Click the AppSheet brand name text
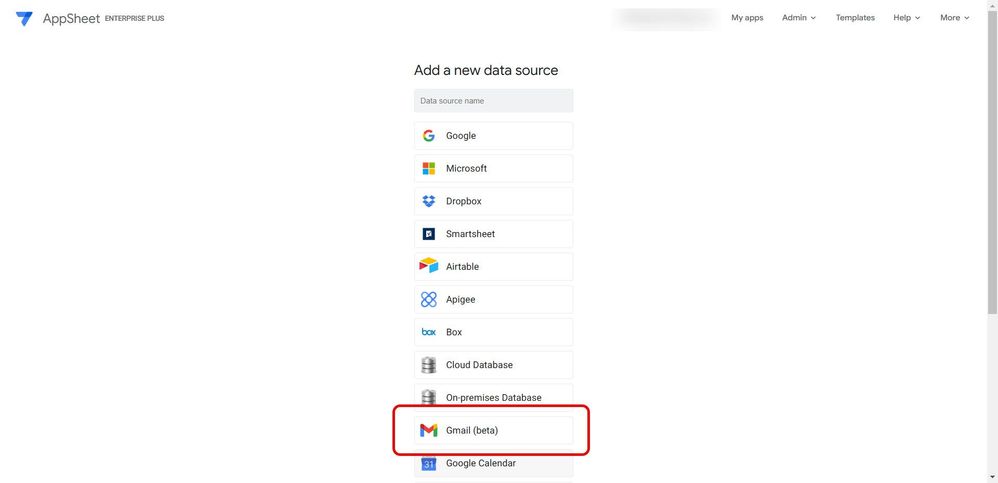Screen dimensions: 998x483 [x=71, y=18]
